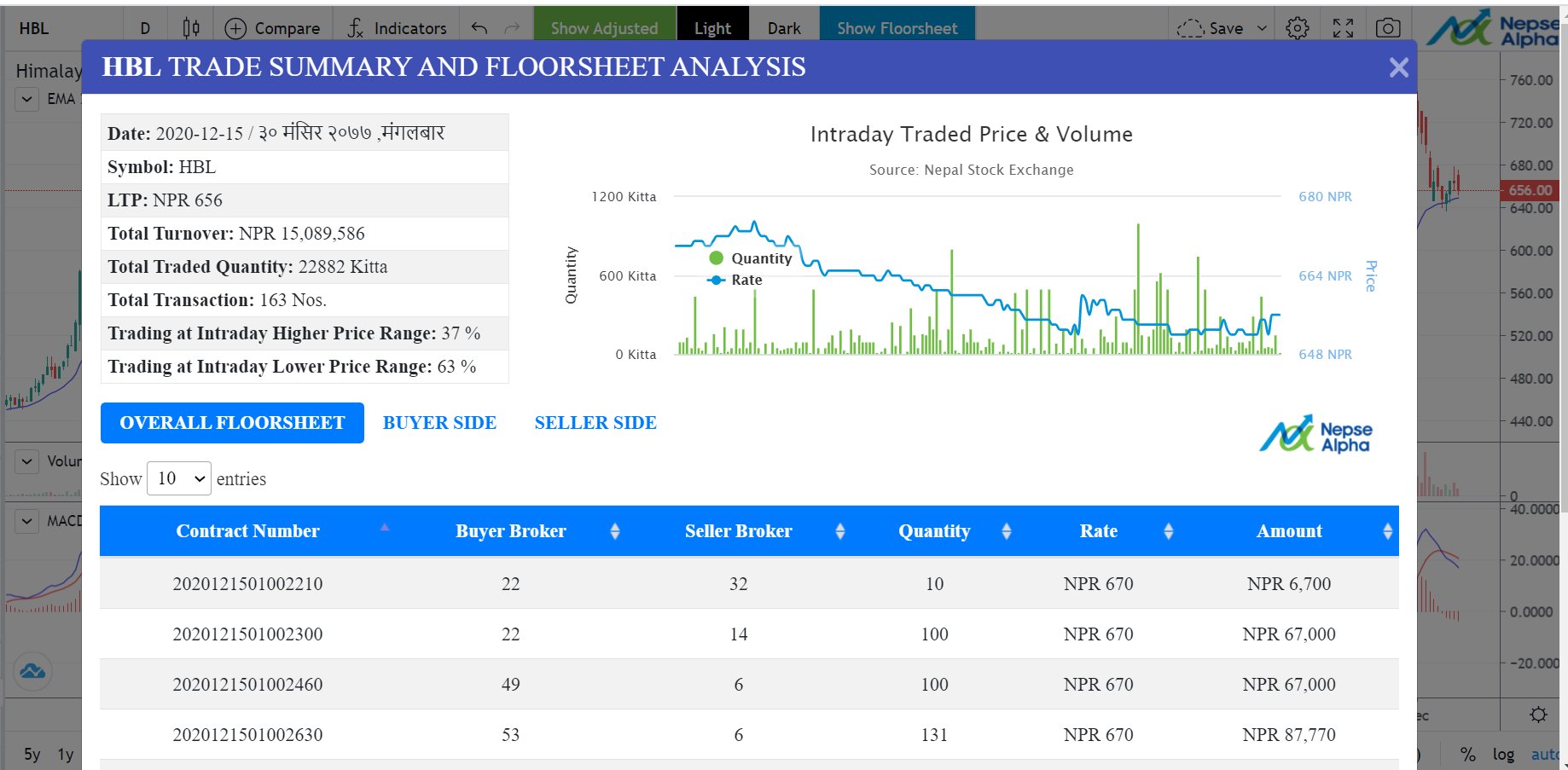Click the Nepse Alpha logo in dialog
This screenshot has height=770, width=1568.
[1315, 435]
